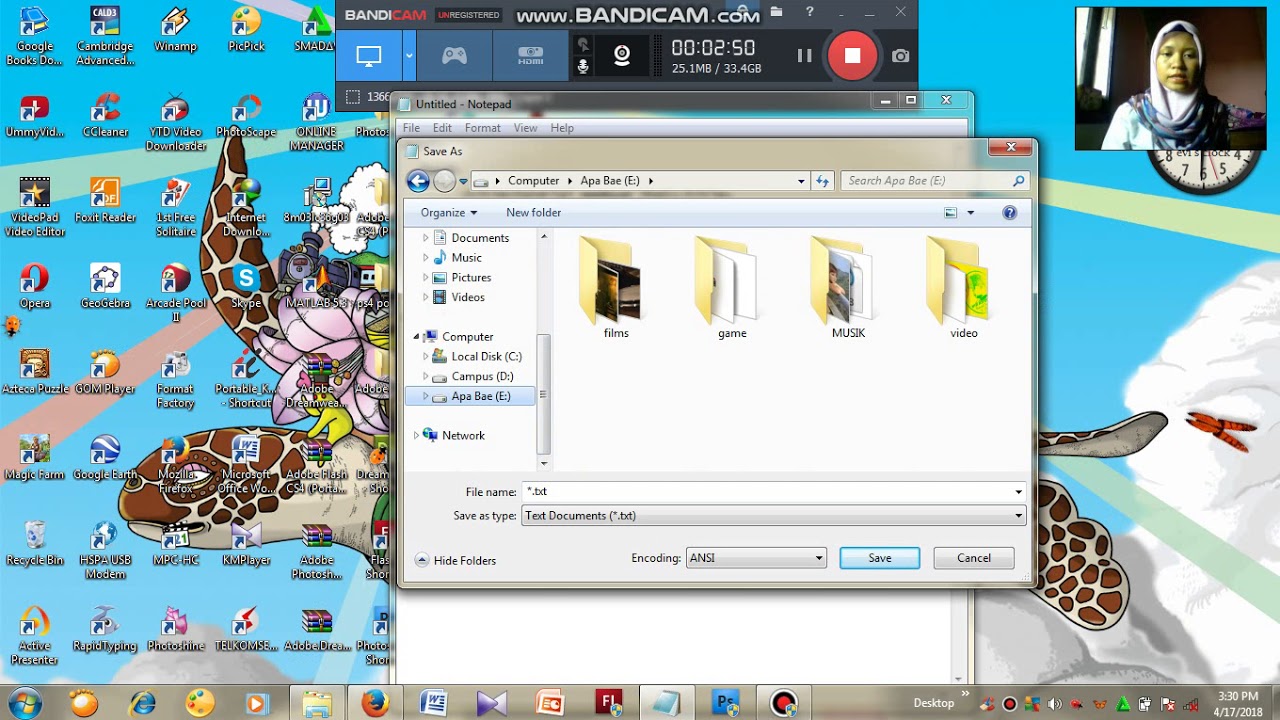Select Bandicam game recording mode icon

455,56
